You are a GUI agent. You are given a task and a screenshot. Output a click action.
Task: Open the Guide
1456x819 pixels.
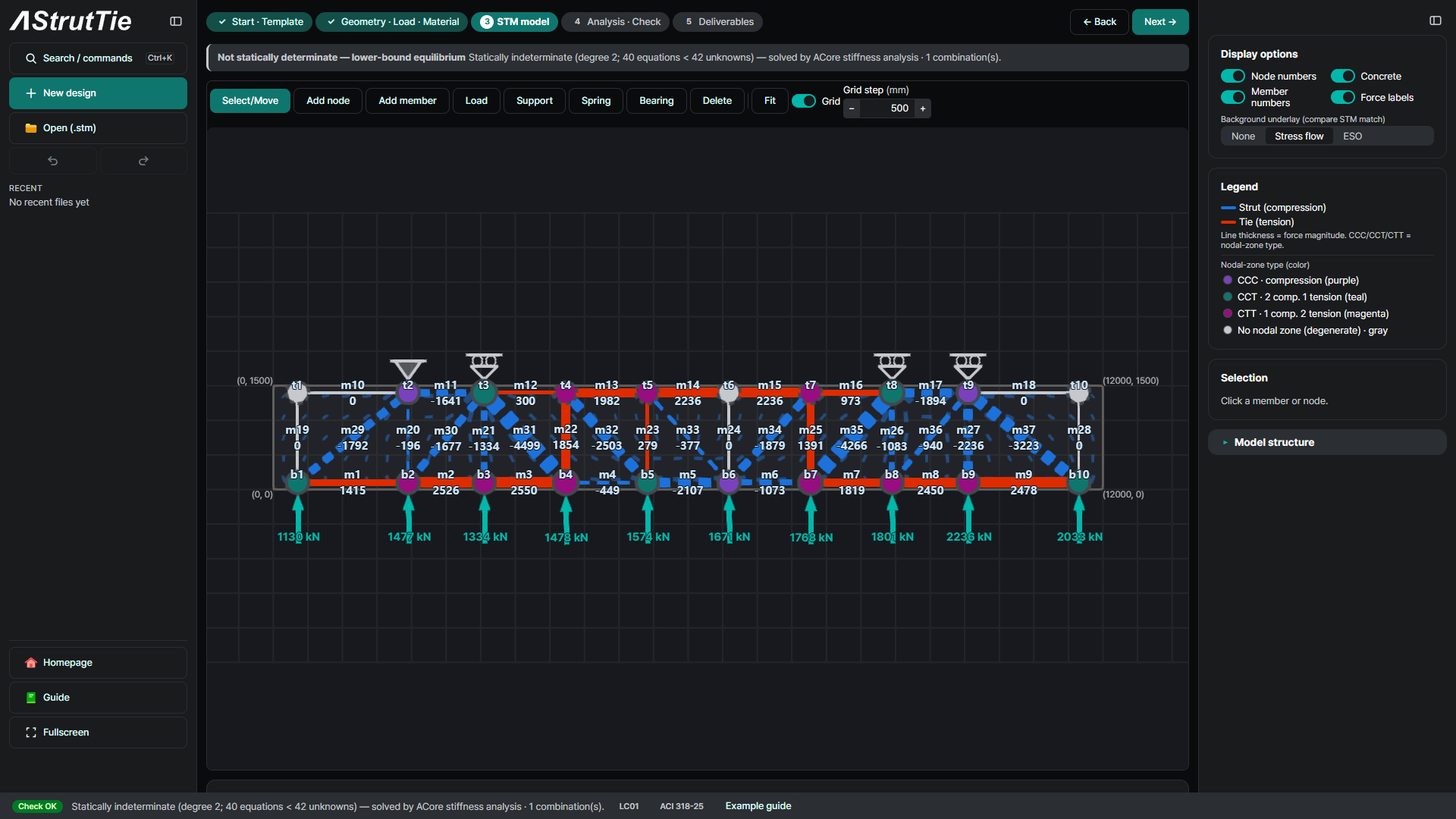98,698
